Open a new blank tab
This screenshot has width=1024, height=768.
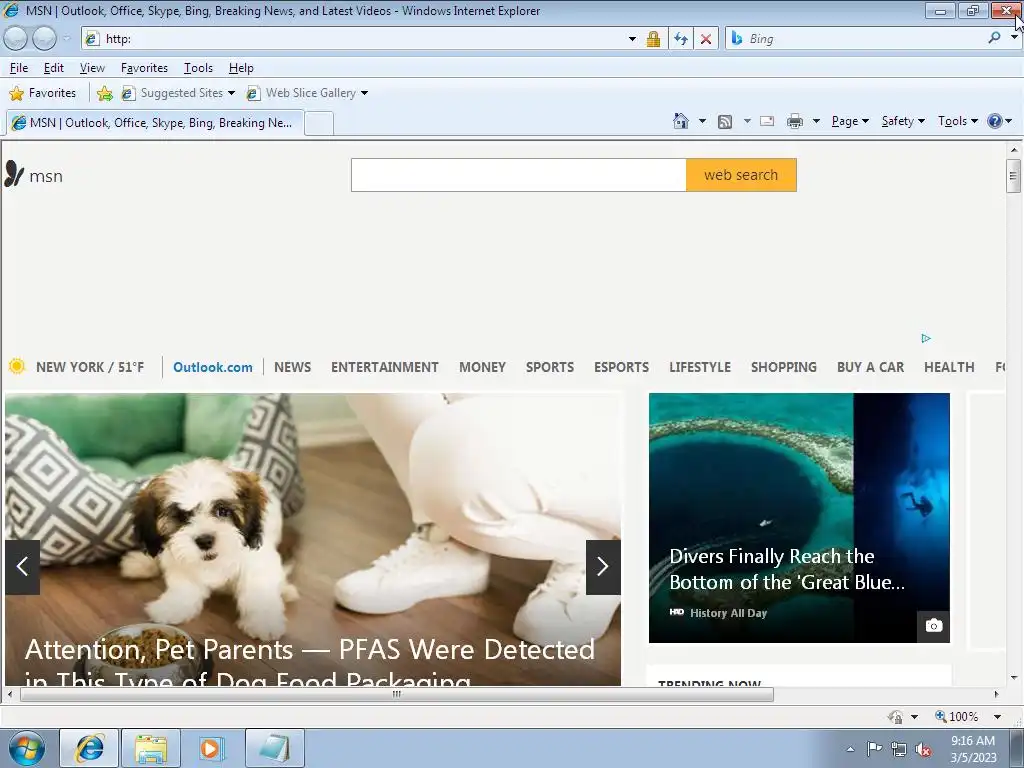(x=319, y=123)
